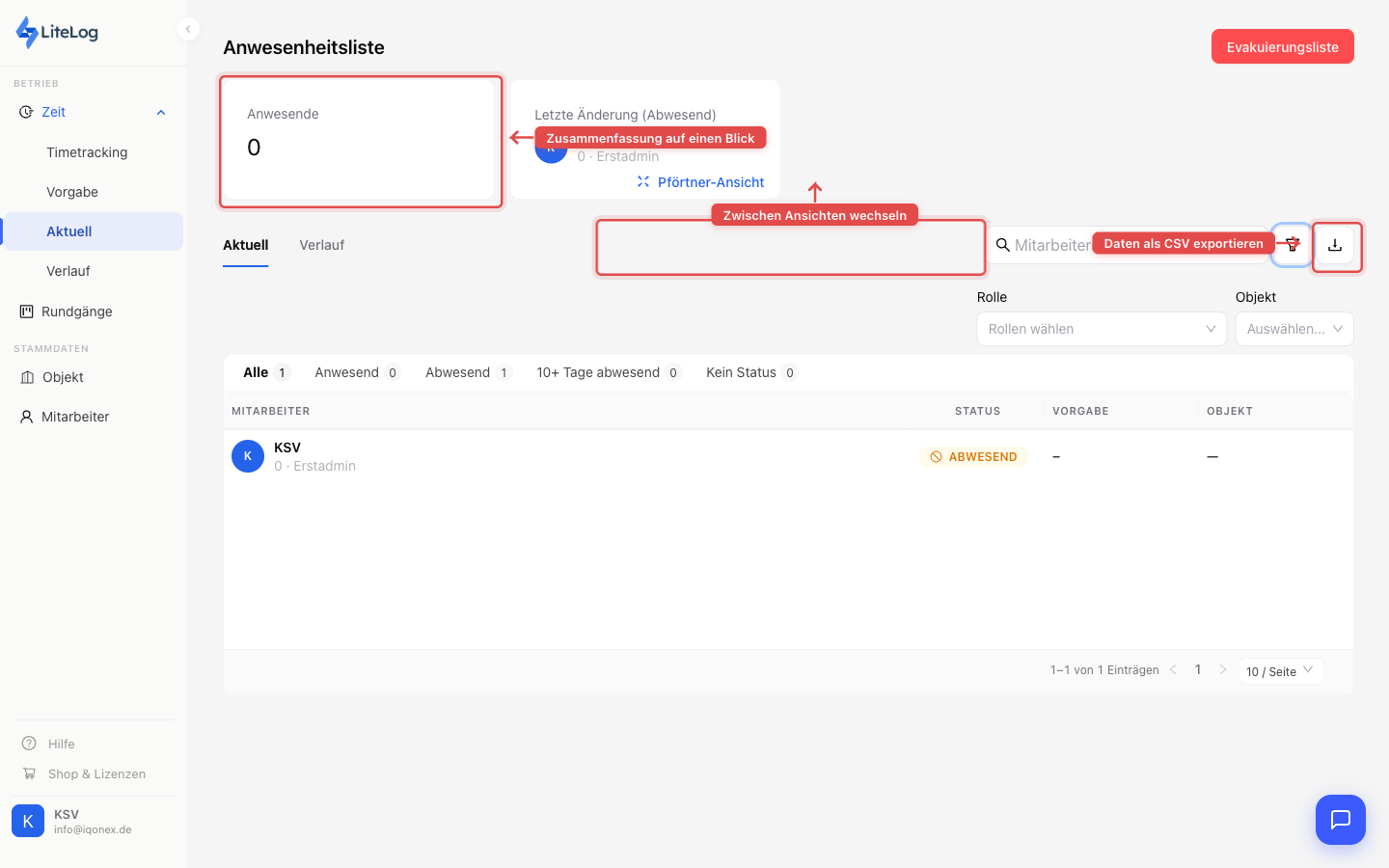The width and height of the screenshot is (1389, 868).
Task: Open the Objekt Auswählen dropdown
Action: tap(1294, 329)
